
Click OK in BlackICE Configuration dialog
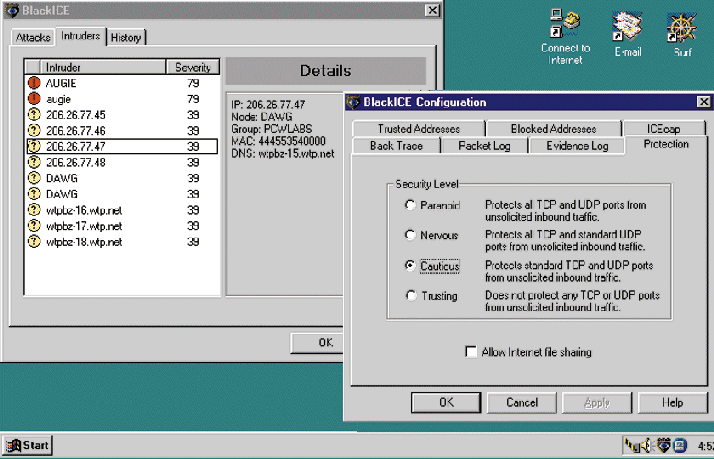click(x=446, y=403)
